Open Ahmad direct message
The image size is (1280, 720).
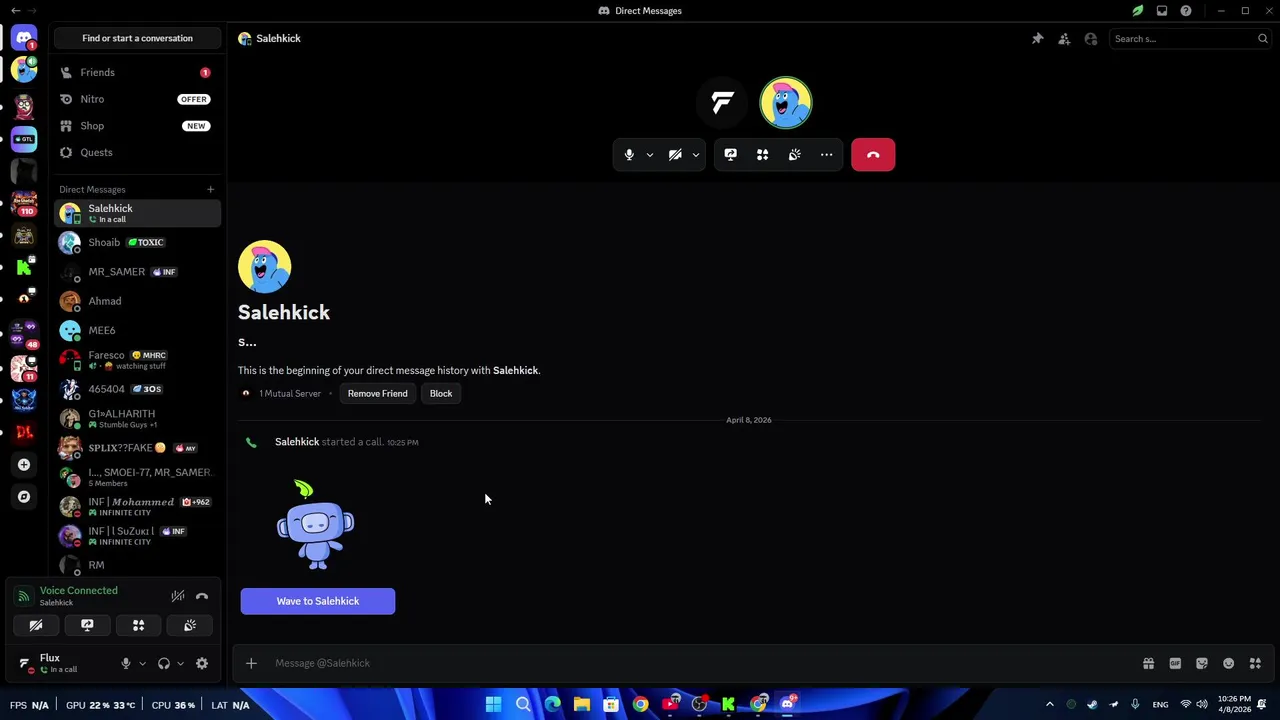point(138,301)
